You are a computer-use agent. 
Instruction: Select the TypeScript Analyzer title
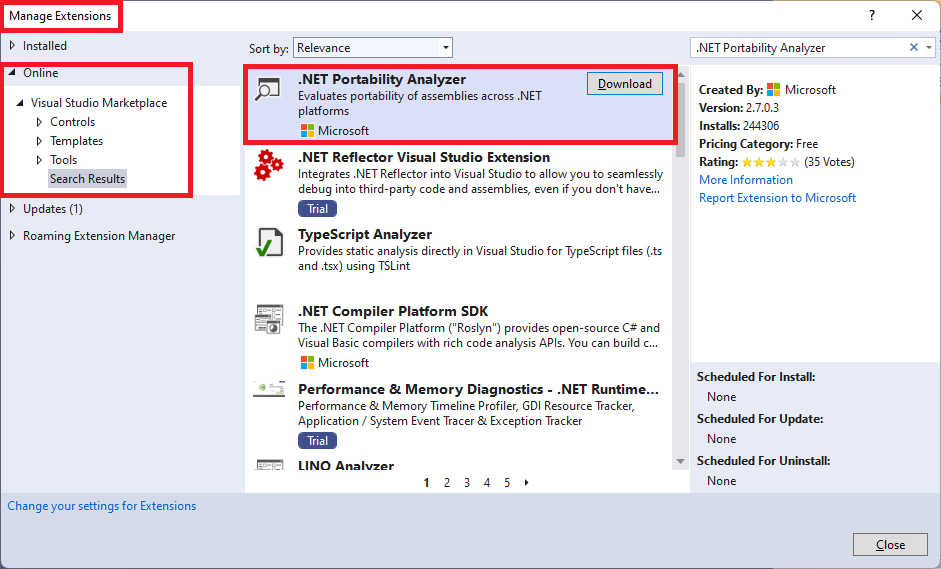[x=365, y=234]
